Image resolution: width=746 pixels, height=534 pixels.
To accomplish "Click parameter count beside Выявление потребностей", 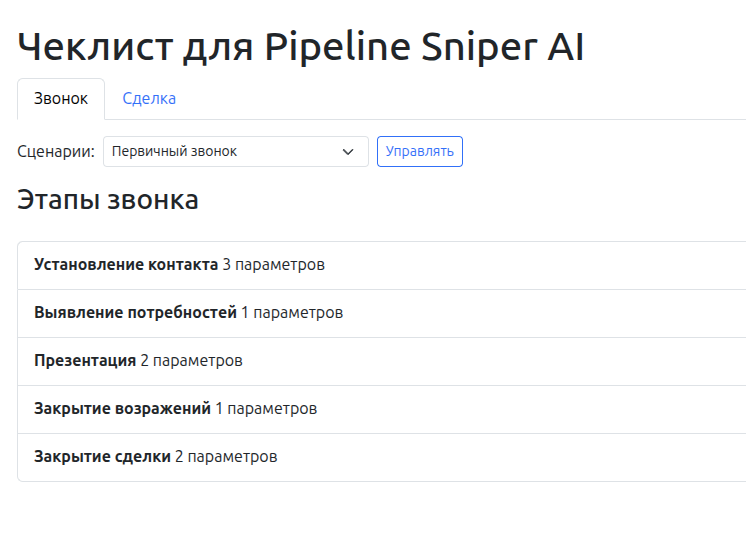I will pos(292,313).
